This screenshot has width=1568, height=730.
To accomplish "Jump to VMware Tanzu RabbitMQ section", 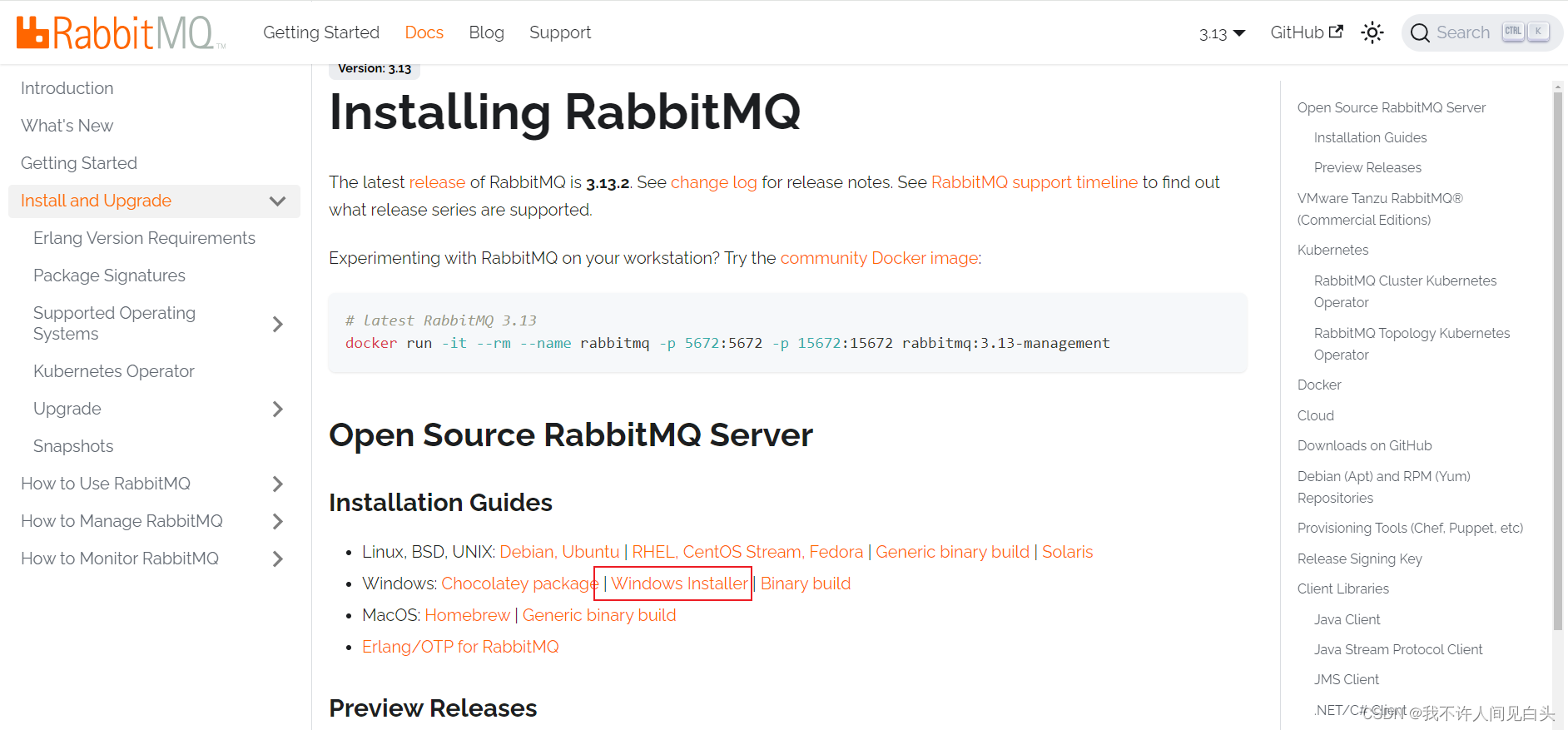I will point(1380,209).
